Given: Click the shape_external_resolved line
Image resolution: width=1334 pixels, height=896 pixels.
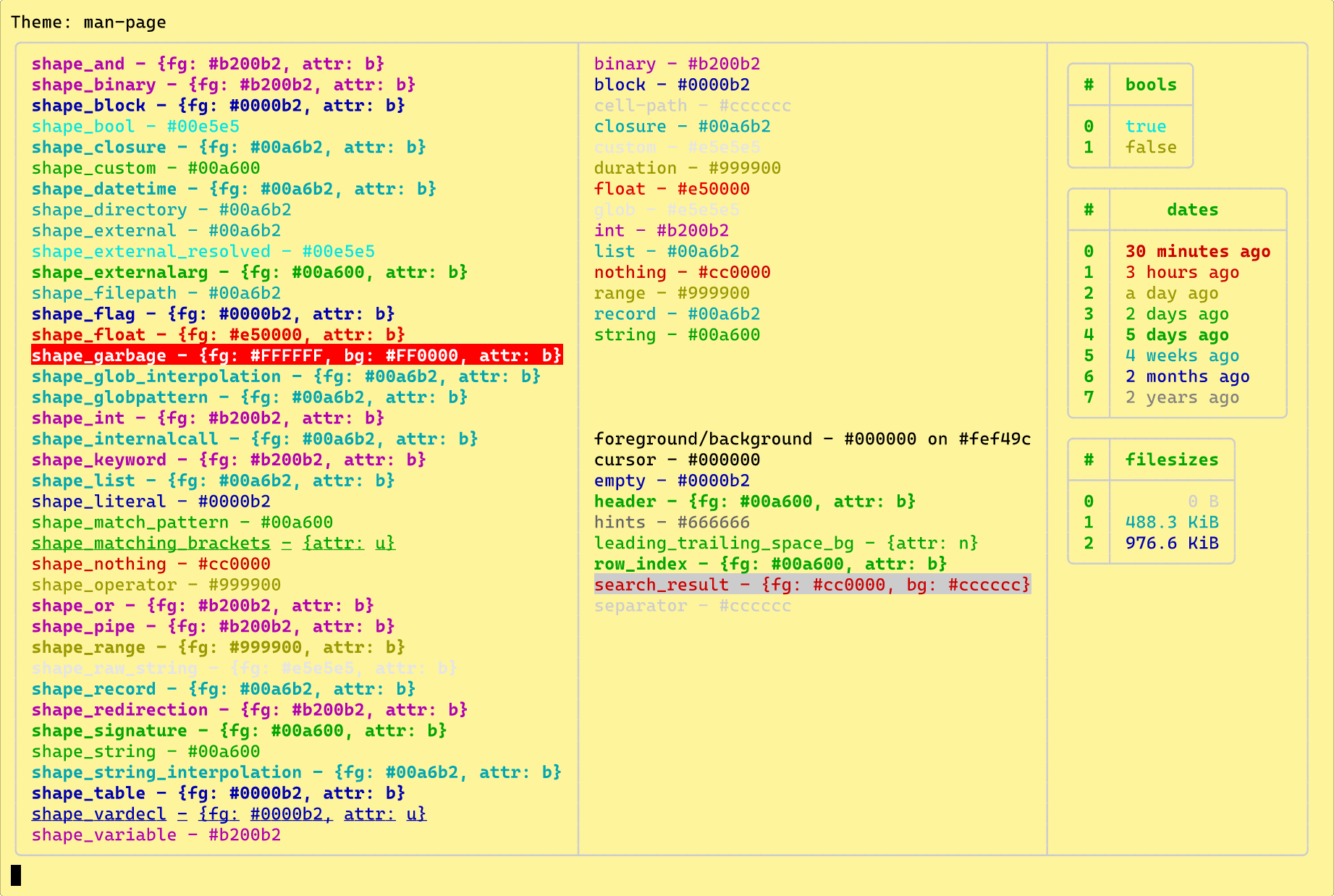Looking at the screenshot, I should point(203,252).
